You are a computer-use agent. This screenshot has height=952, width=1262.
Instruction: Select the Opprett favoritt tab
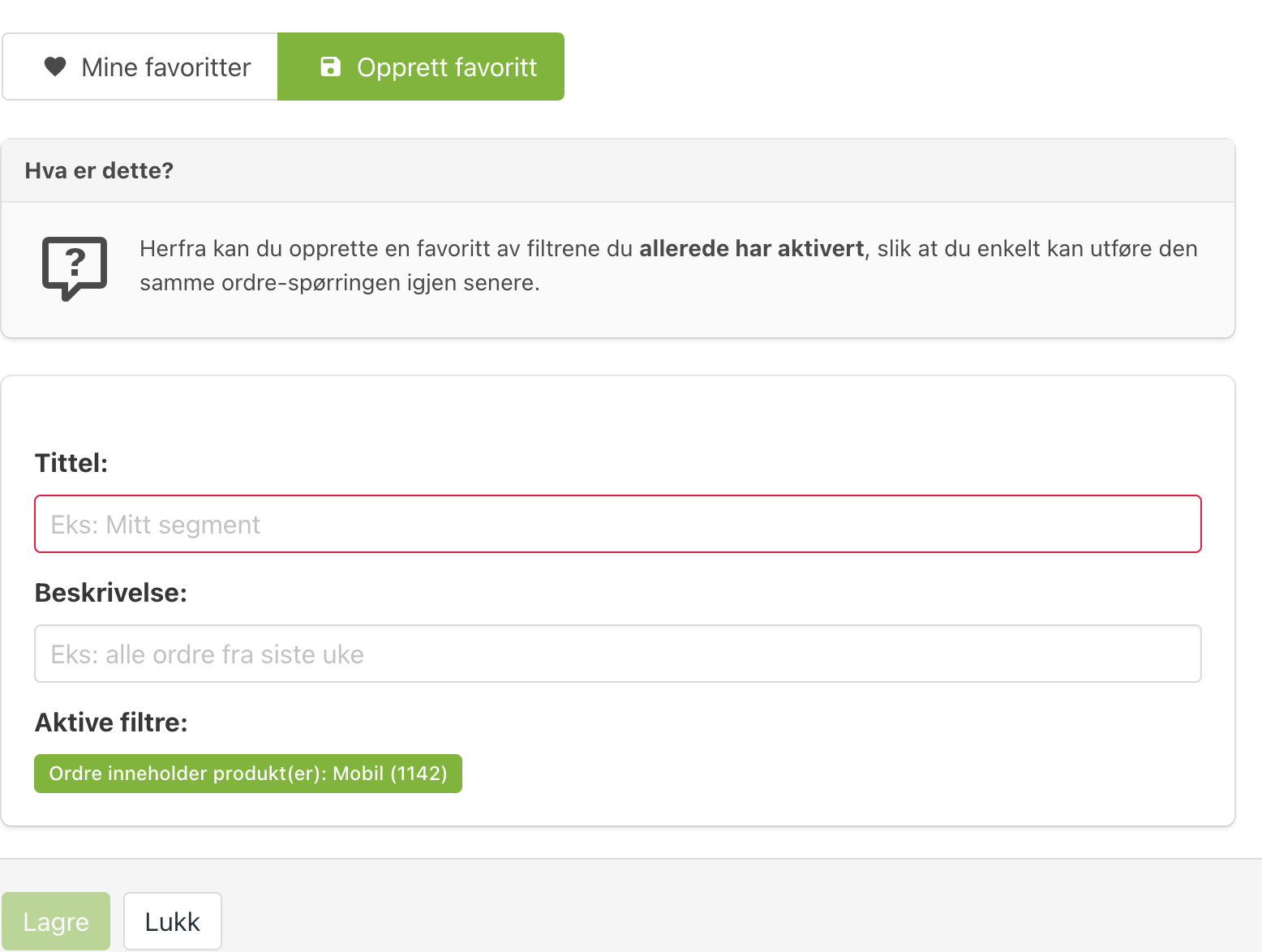coord(421,66)
